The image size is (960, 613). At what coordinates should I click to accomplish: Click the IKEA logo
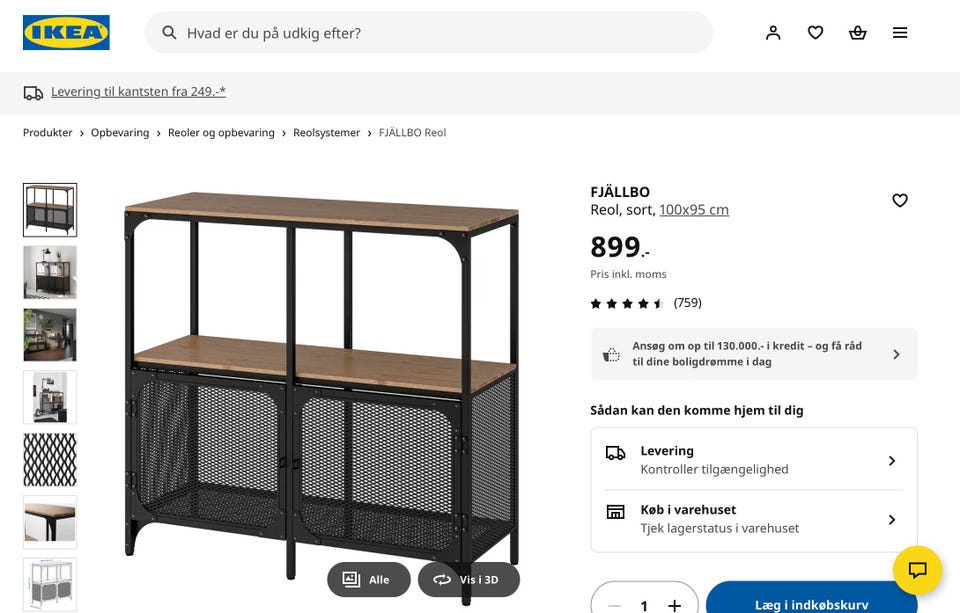coord(66,33)
